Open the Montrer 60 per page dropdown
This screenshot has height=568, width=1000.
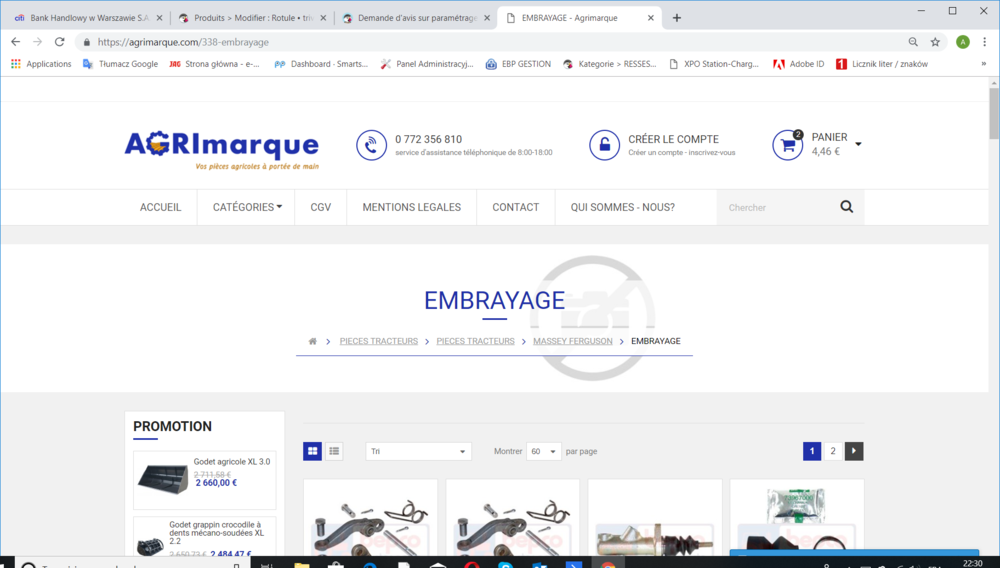(543, 451)
